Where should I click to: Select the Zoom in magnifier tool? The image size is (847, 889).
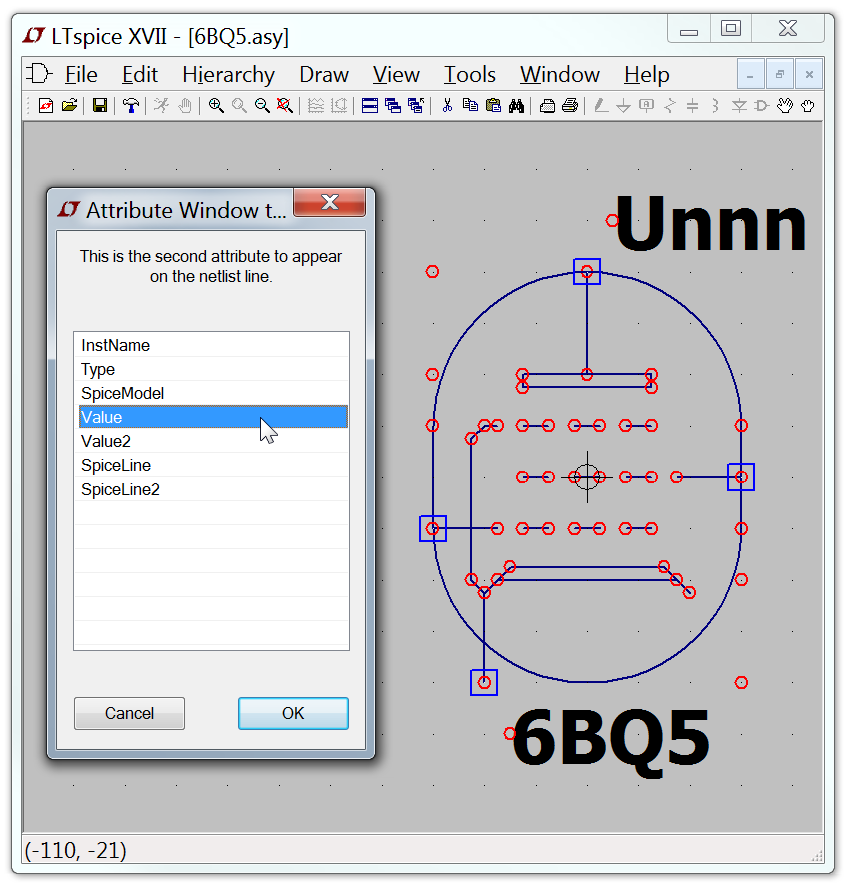click(215, 105)
